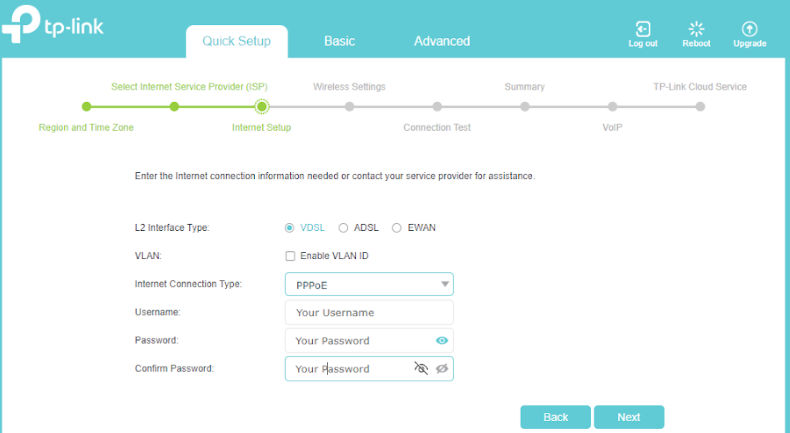Image resolution: width=790 pixels, height=433 pixels.
Task: Click the Internet Setup progress step dot
Action: pos(261,107)
